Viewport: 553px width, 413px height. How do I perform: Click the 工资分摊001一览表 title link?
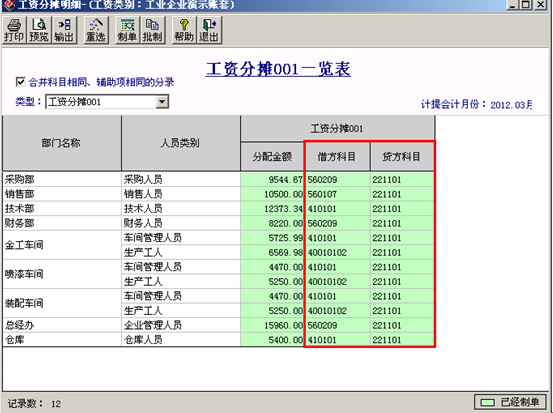[x=278, y=69]
